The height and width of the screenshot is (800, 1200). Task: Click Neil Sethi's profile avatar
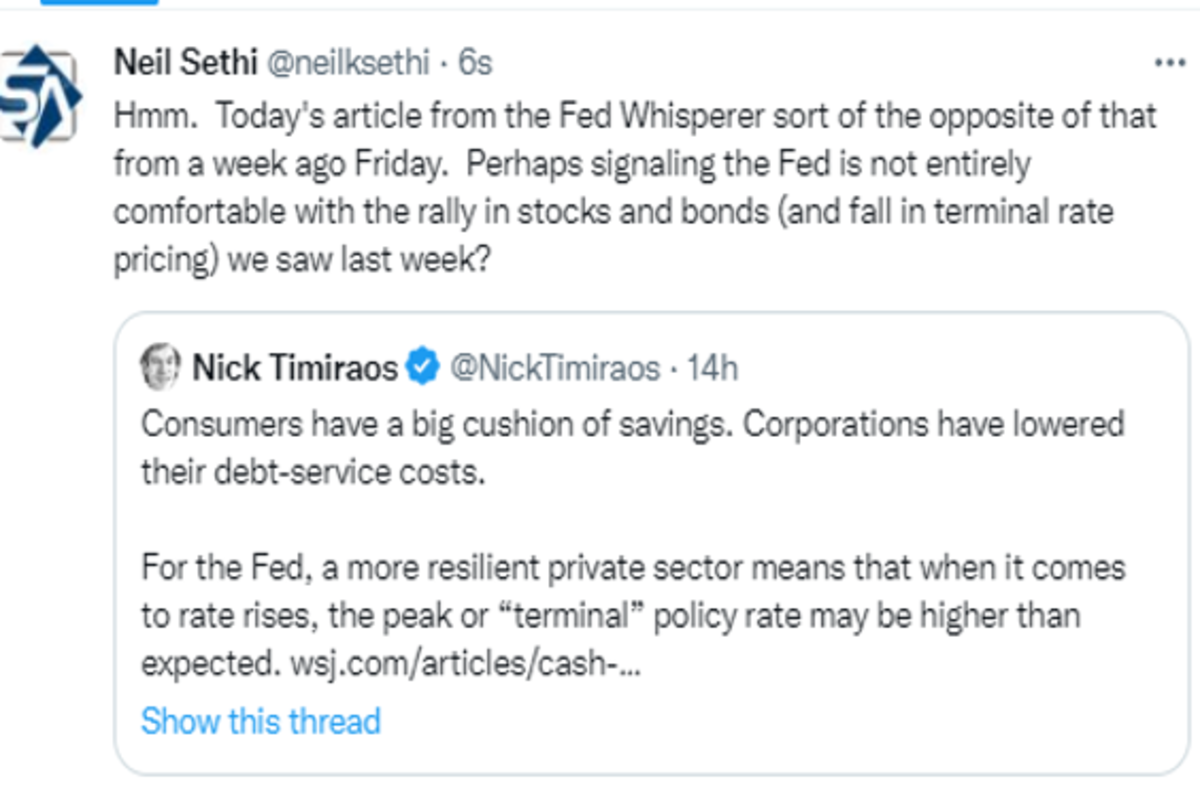point(40,97)
